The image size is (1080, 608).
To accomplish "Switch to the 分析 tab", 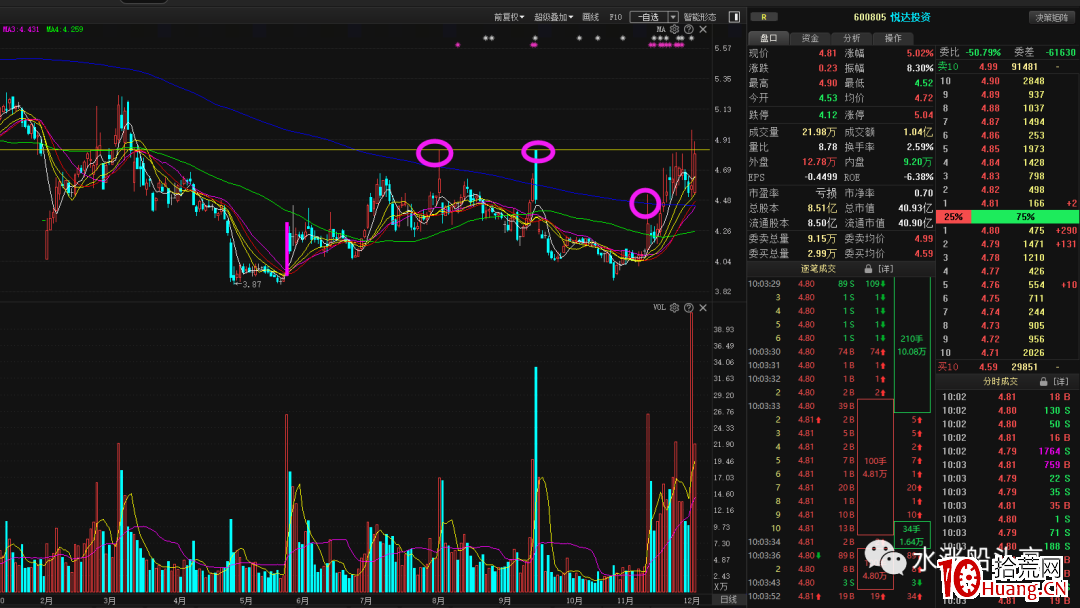I will pyautogui.click(x=851, y=38).
